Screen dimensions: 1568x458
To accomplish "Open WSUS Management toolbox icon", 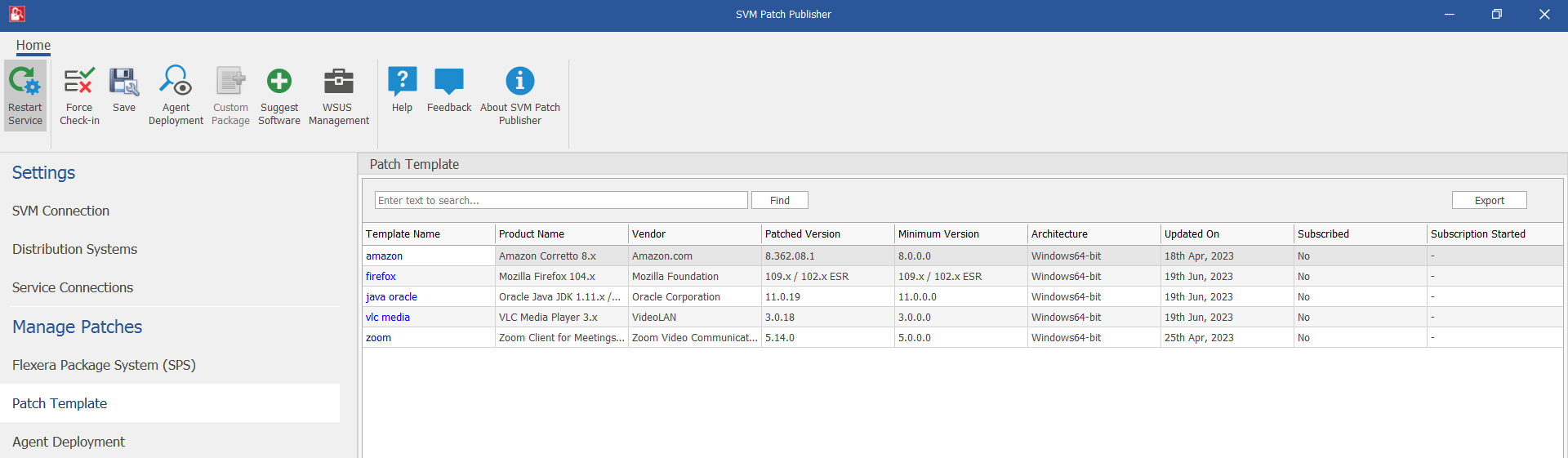I will click(338, 82).
